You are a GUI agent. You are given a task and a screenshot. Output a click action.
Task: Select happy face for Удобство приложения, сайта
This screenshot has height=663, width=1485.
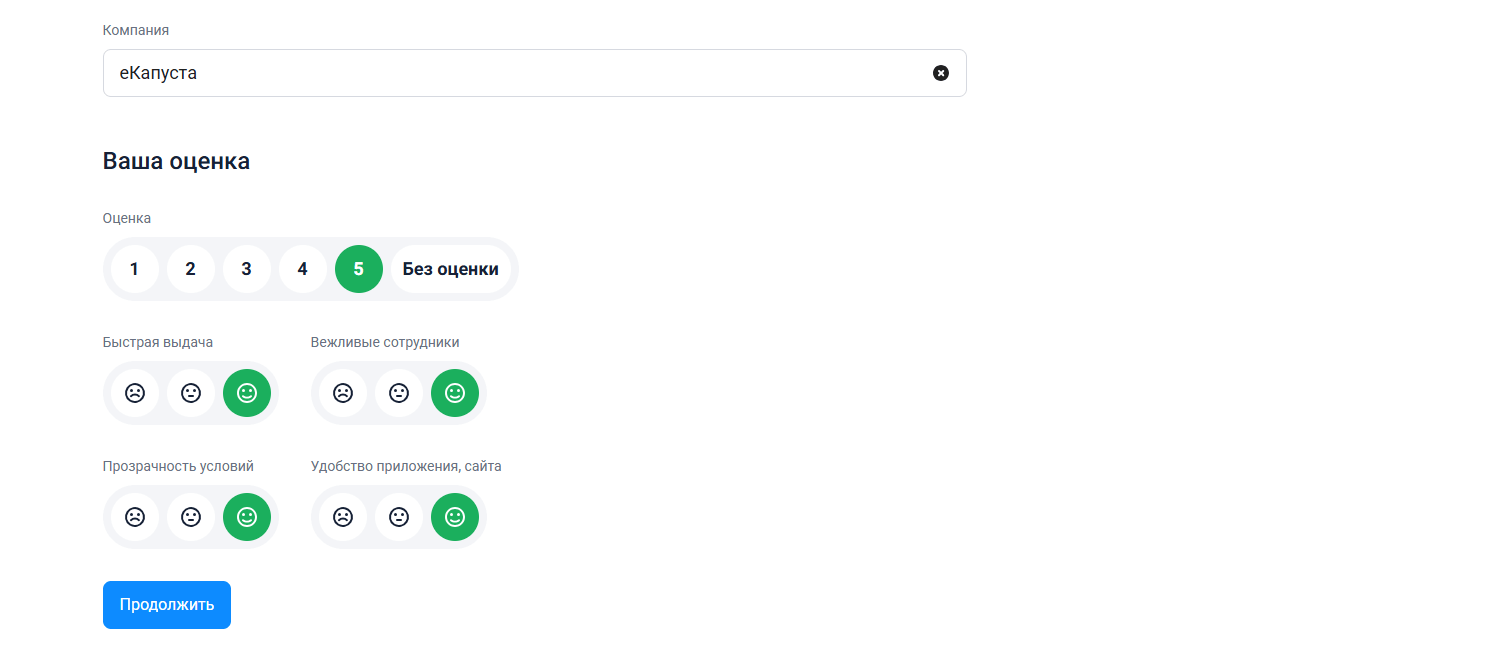pos(455,517)
